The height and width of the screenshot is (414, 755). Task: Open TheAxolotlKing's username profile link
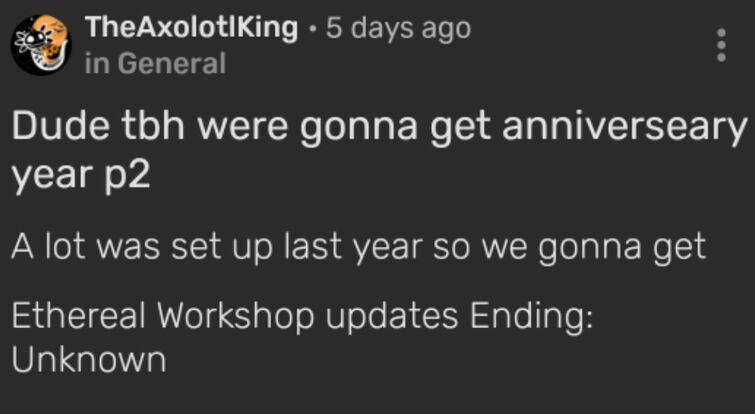pyautogui.click(x=192, y=28)
